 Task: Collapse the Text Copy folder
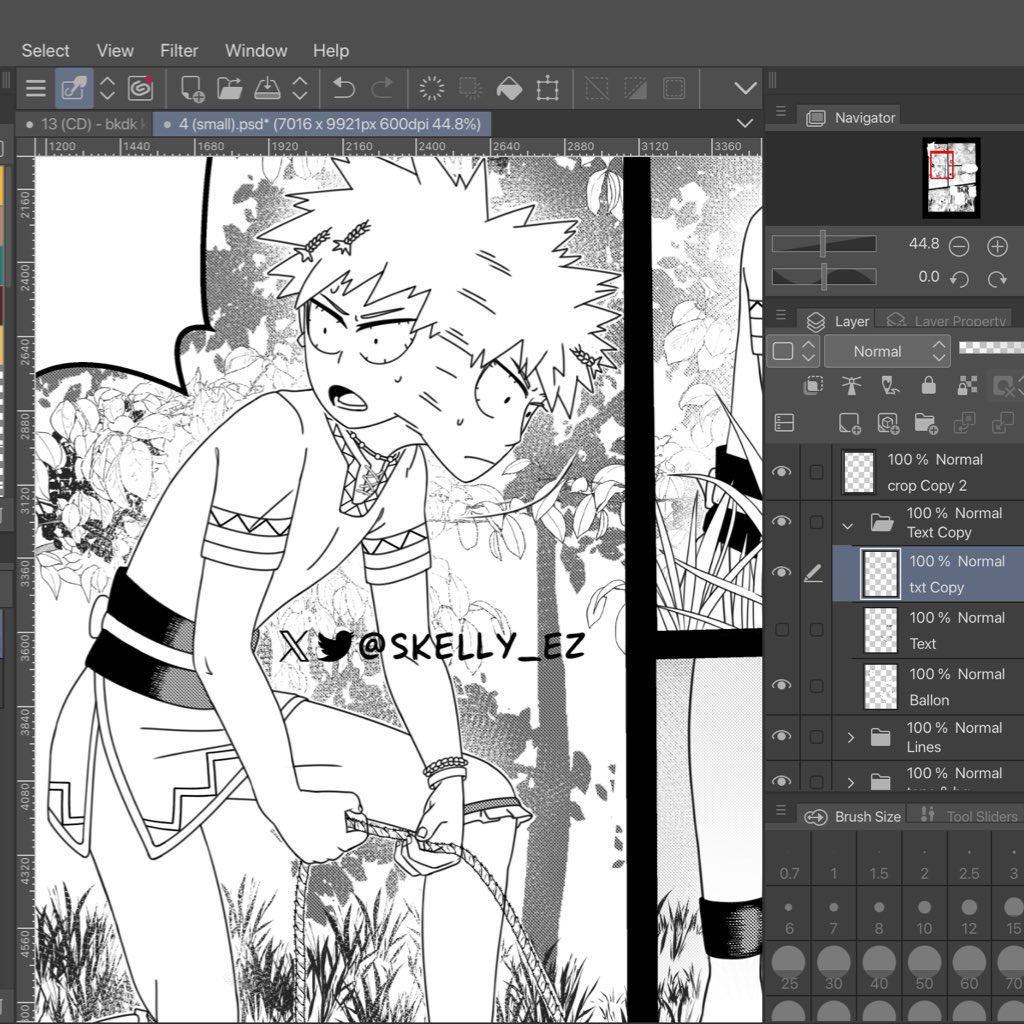[849, 523]
